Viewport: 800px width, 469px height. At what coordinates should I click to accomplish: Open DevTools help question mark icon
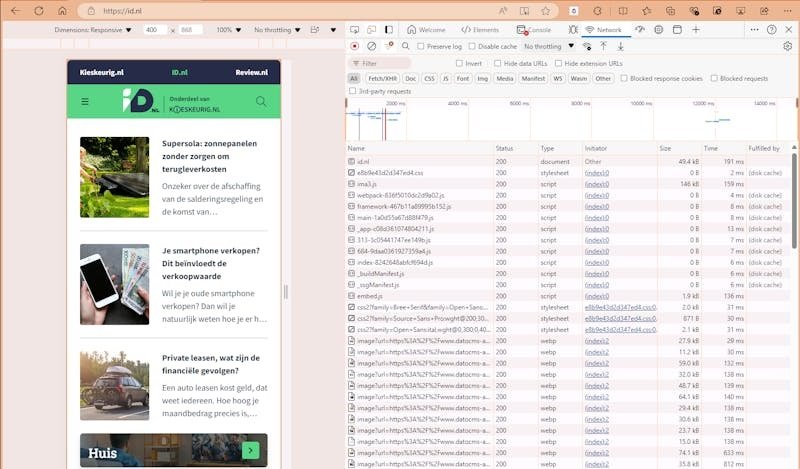click(772, 30)
